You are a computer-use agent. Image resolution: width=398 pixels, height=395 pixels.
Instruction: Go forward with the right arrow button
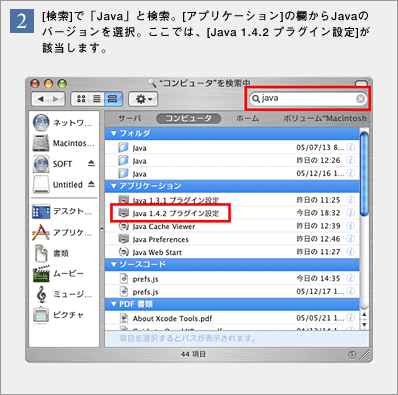pyautogui.click(x=56, y=99)
